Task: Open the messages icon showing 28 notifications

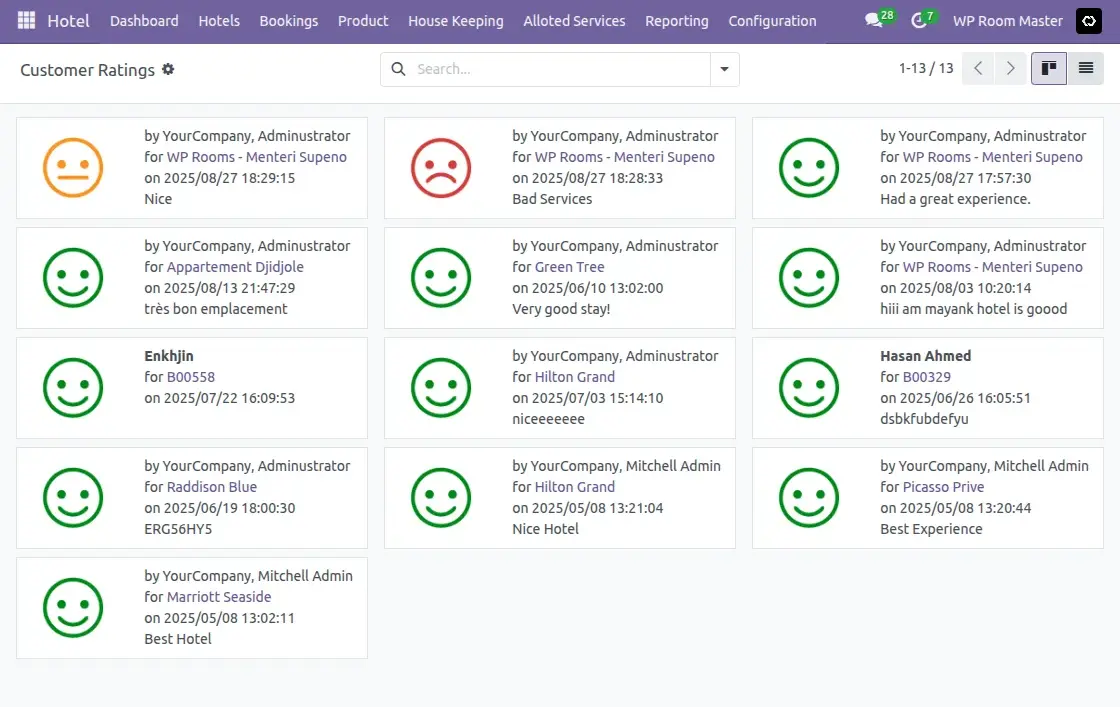Action: [872, 19]
